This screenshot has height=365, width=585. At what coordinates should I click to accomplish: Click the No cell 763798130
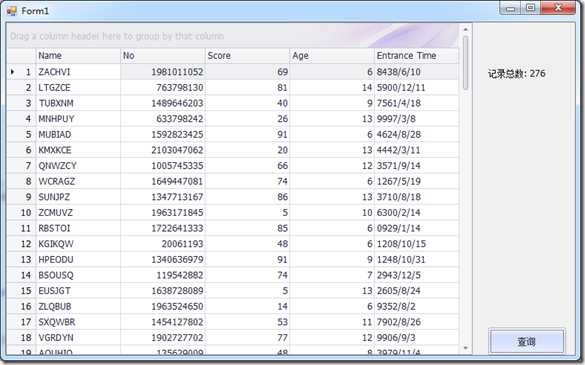163,87
